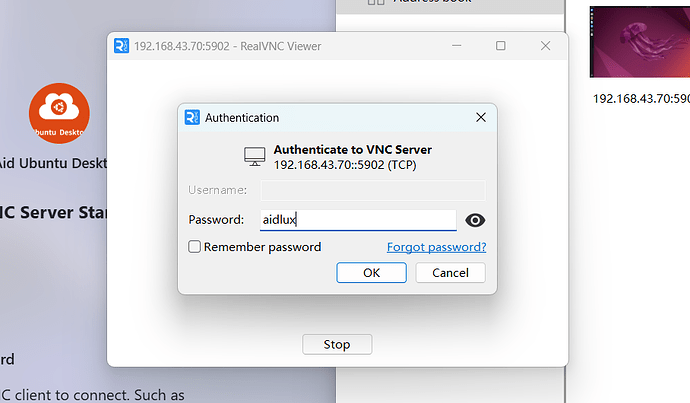Focus the Password input field

click(x=358, y=220)
